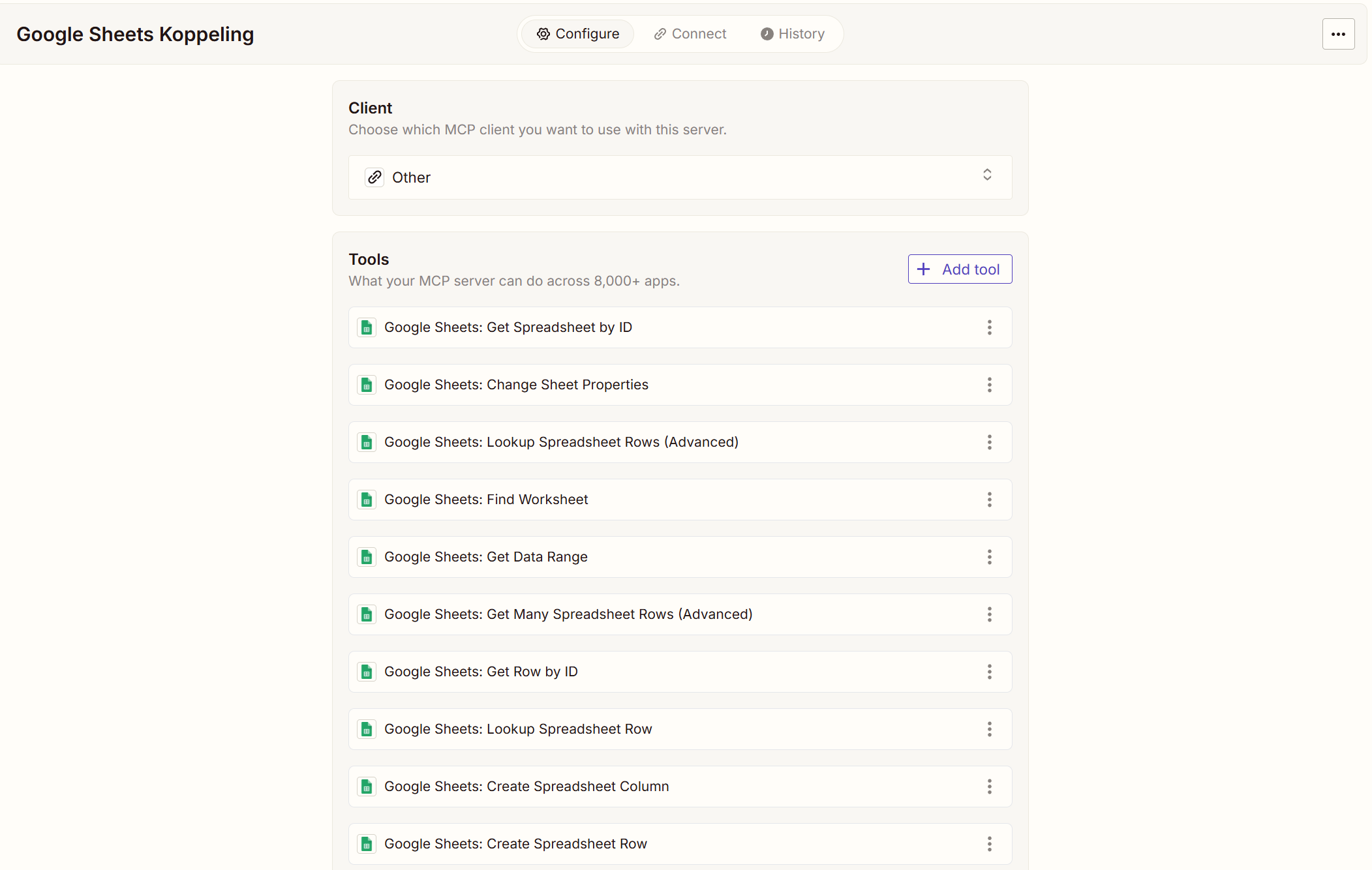Click options dots for Create Spreadsheet Row
This screenshot has height=870, width=1372.
989,844
